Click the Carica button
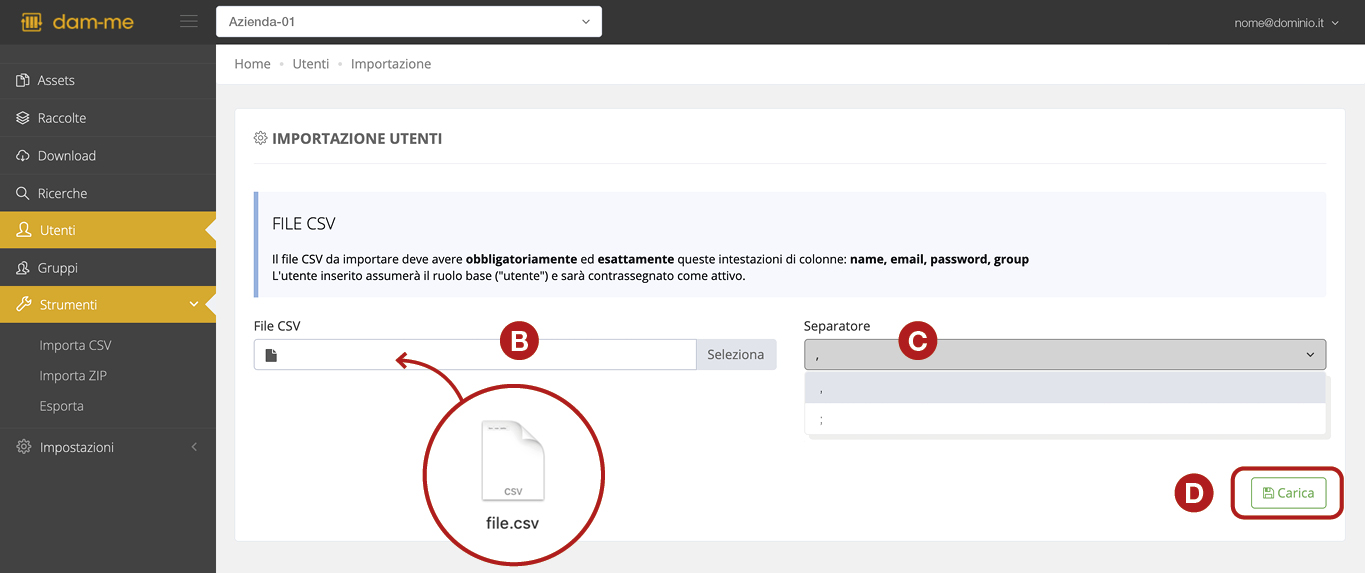The height and width of the screenshot is (573, 1365). coord(1288,493)
